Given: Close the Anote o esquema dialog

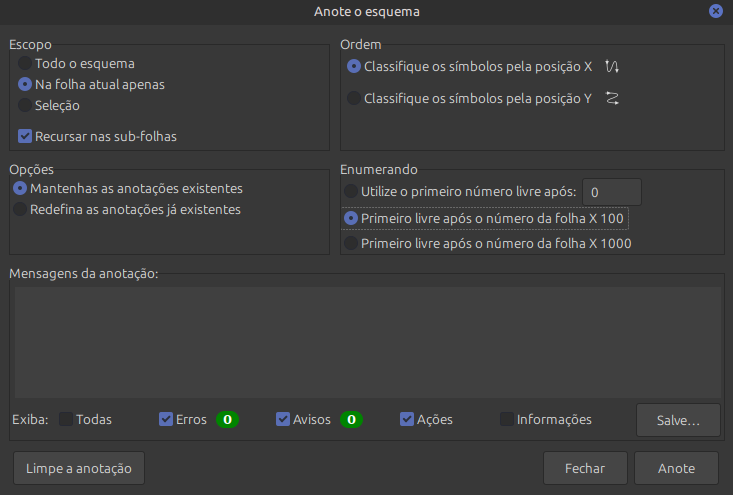Looking at the screenshot, I should 716,12.
